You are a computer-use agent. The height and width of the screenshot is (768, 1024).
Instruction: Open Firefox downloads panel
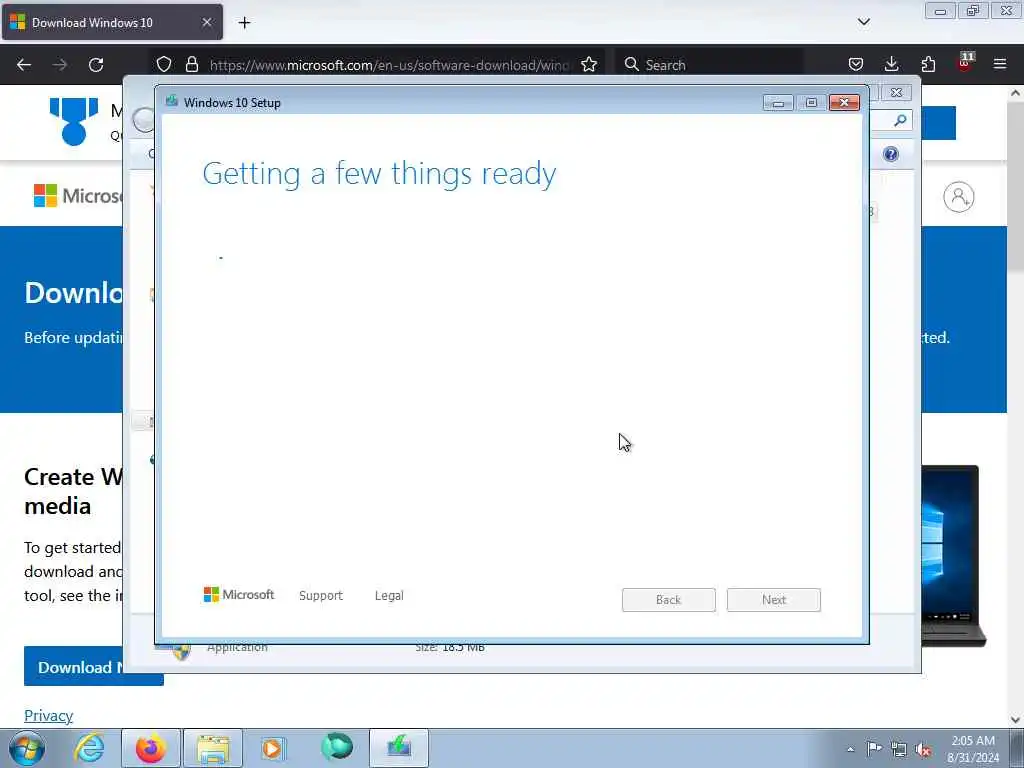(x=891, y=64)
